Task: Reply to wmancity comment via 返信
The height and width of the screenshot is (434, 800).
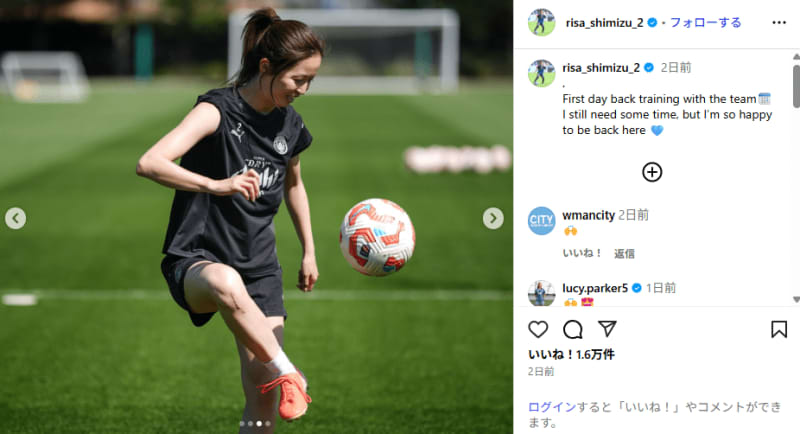Action: pos(624,253)
